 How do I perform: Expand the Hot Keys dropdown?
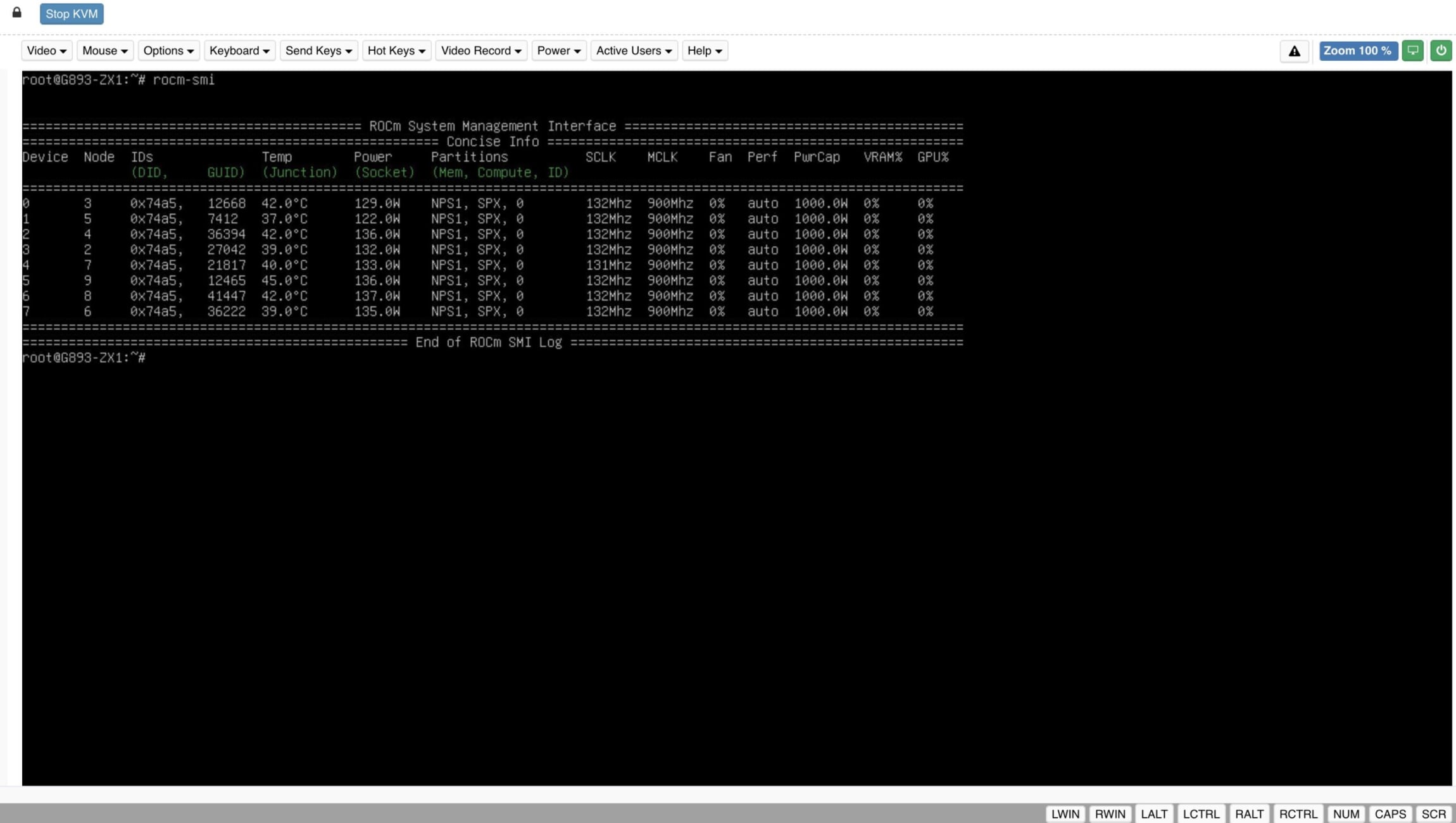[x=396, y=51]
